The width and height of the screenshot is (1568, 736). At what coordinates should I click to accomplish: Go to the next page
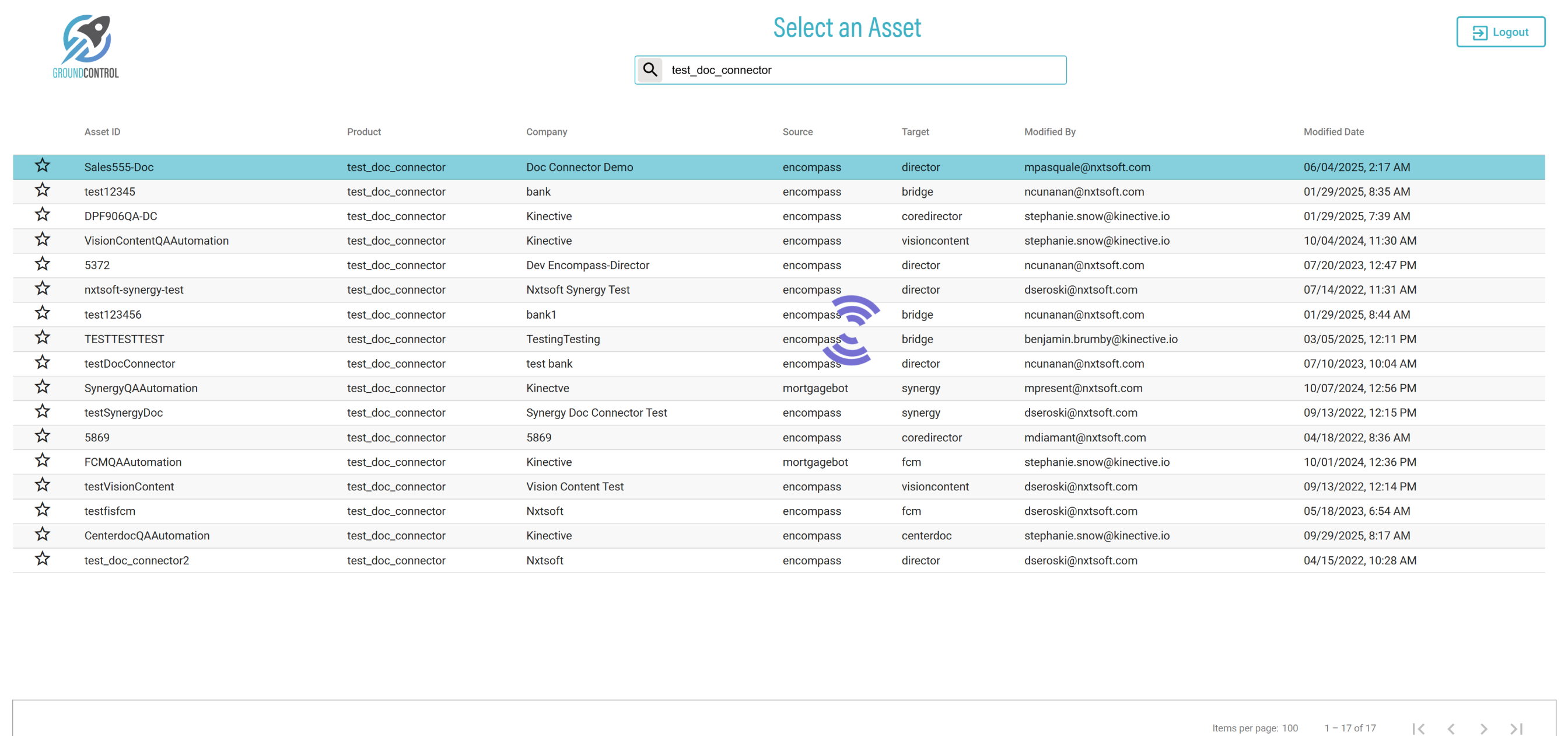pos(1483,728)
